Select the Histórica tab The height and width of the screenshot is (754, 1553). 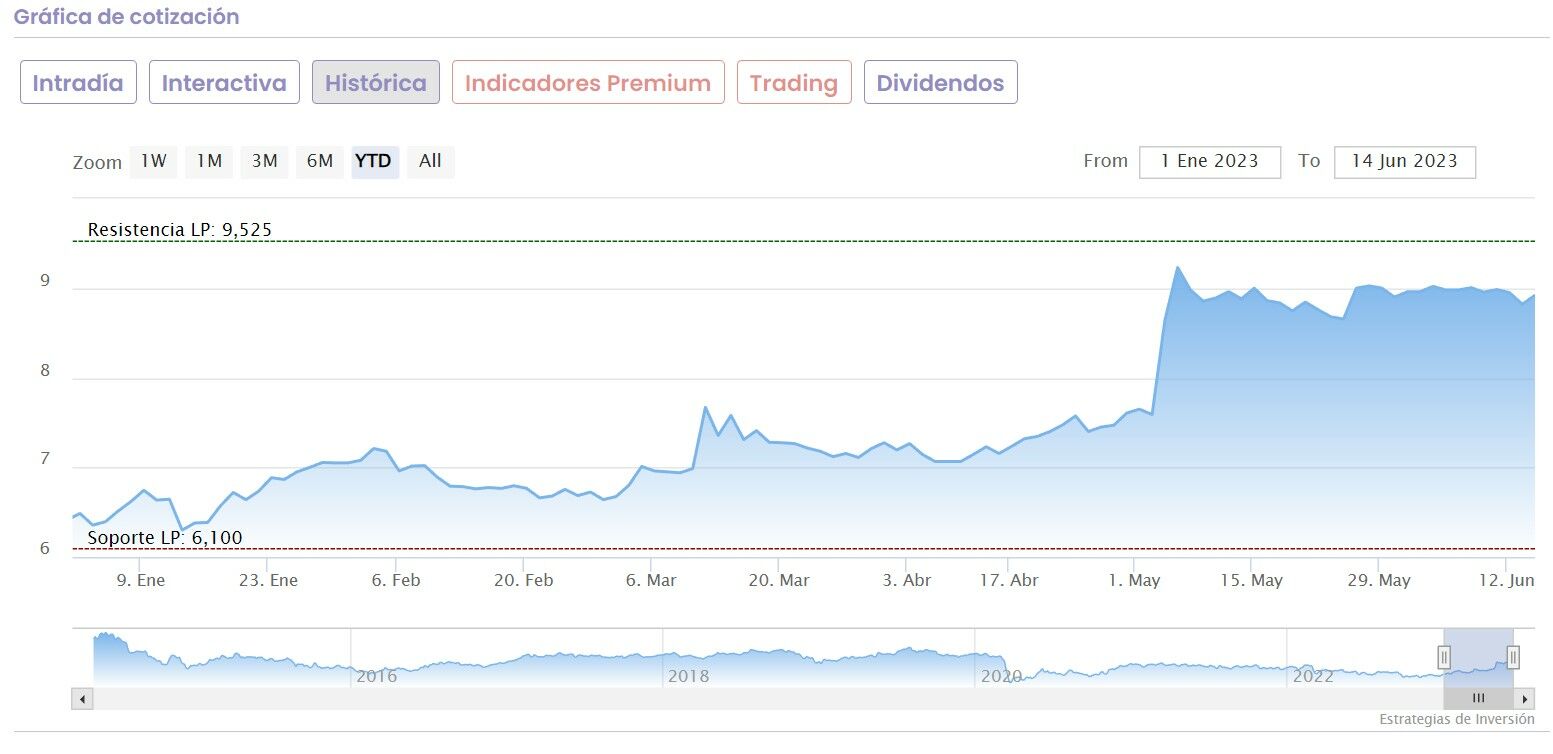pos(376,83)
